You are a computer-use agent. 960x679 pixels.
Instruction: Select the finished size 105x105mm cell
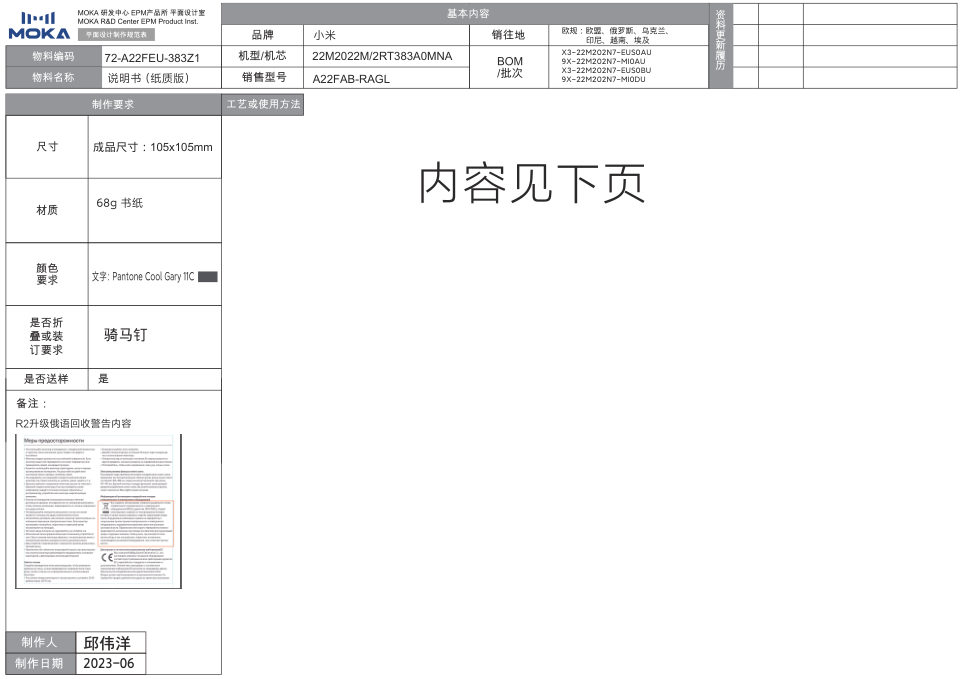point(153,147)
